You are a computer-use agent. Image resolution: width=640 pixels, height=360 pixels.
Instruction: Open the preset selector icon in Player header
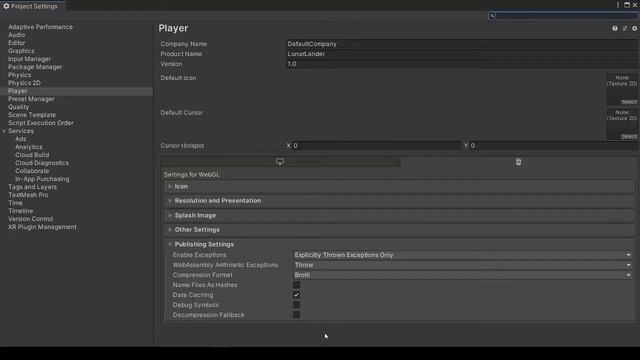pos(624,28)
